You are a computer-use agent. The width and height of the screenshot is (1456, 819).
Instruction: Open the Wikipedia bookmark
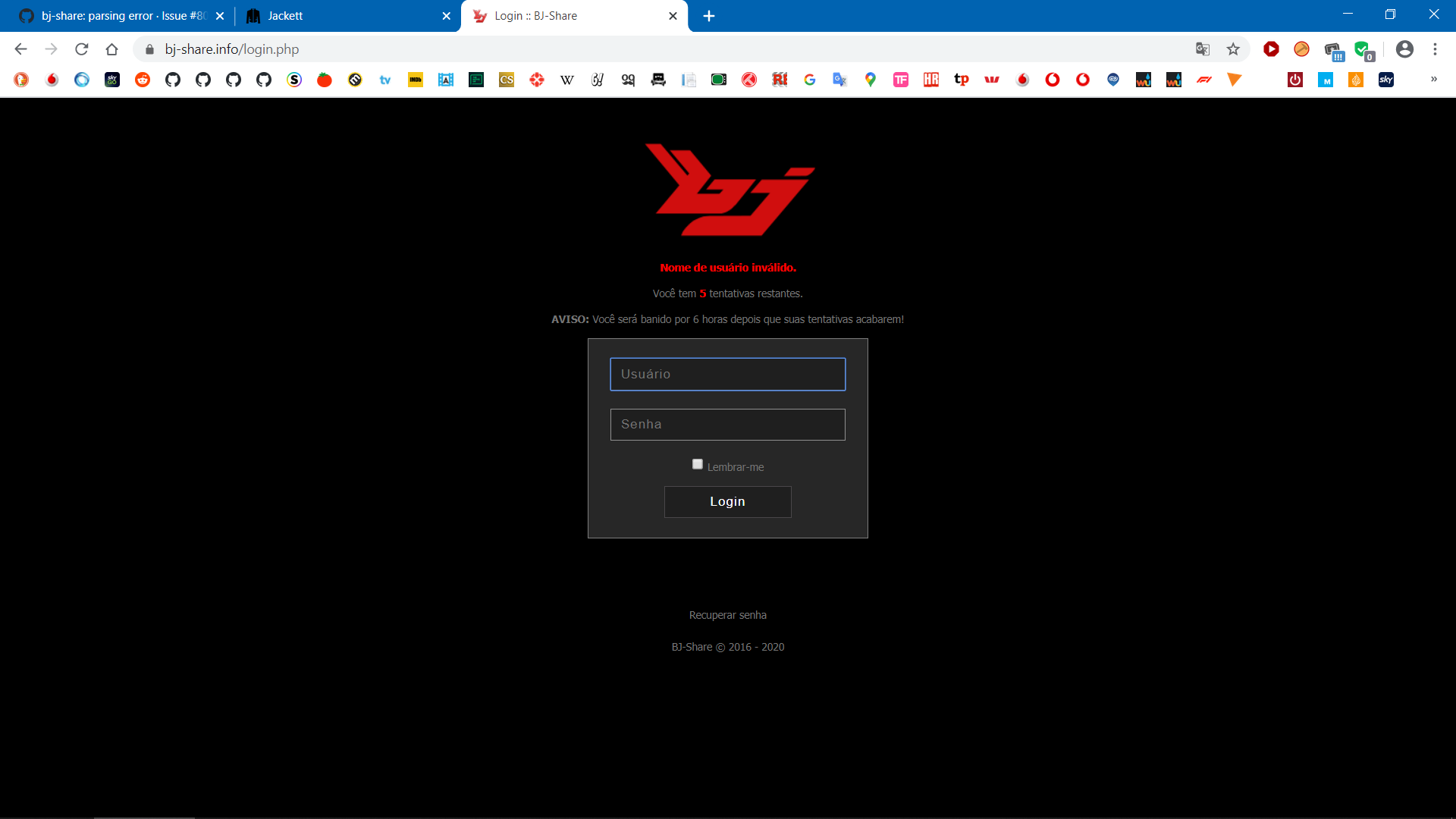[x=566, y=80]
